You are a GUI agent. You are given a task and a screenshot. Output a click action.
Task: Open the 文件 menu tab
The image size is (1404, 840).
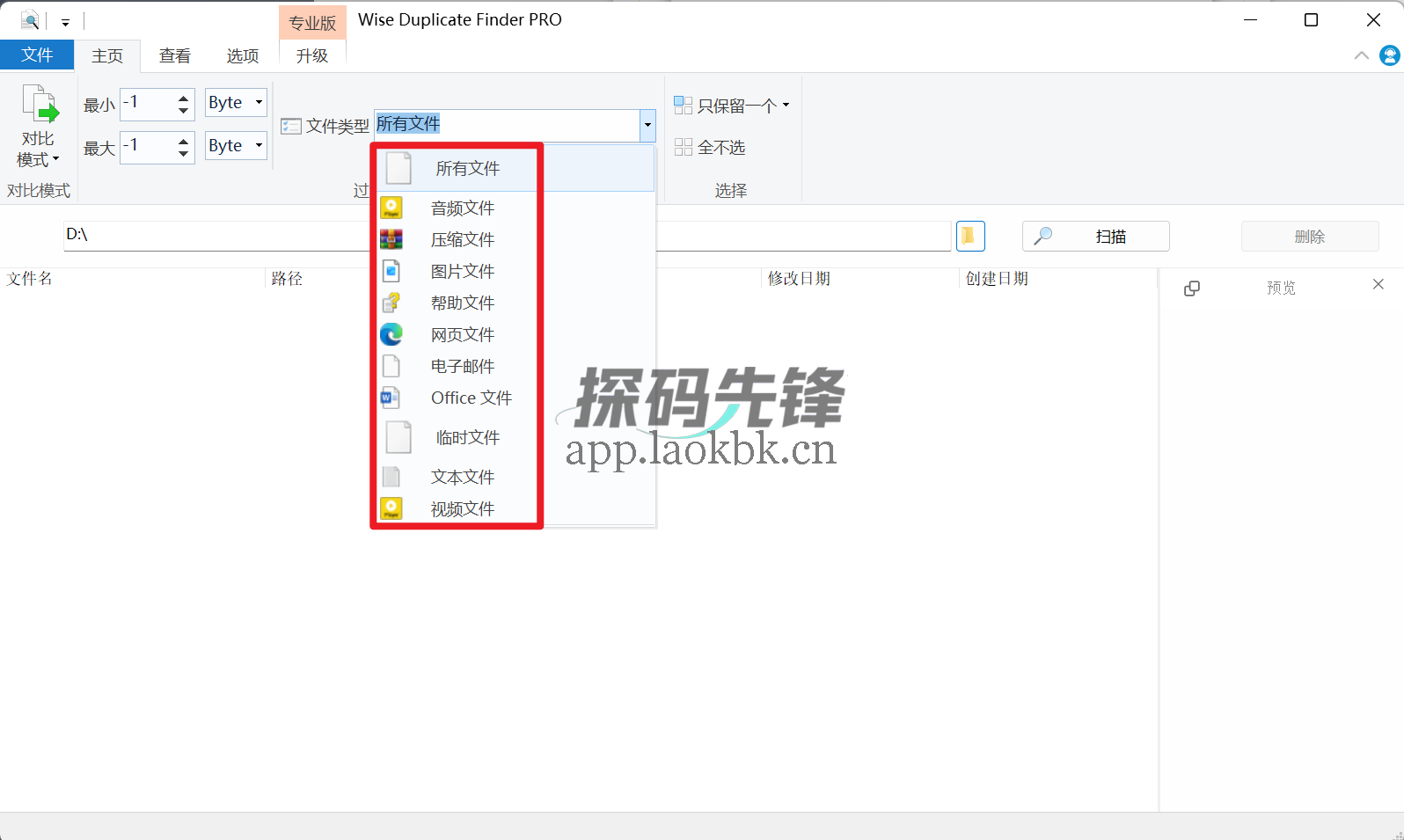37,55
